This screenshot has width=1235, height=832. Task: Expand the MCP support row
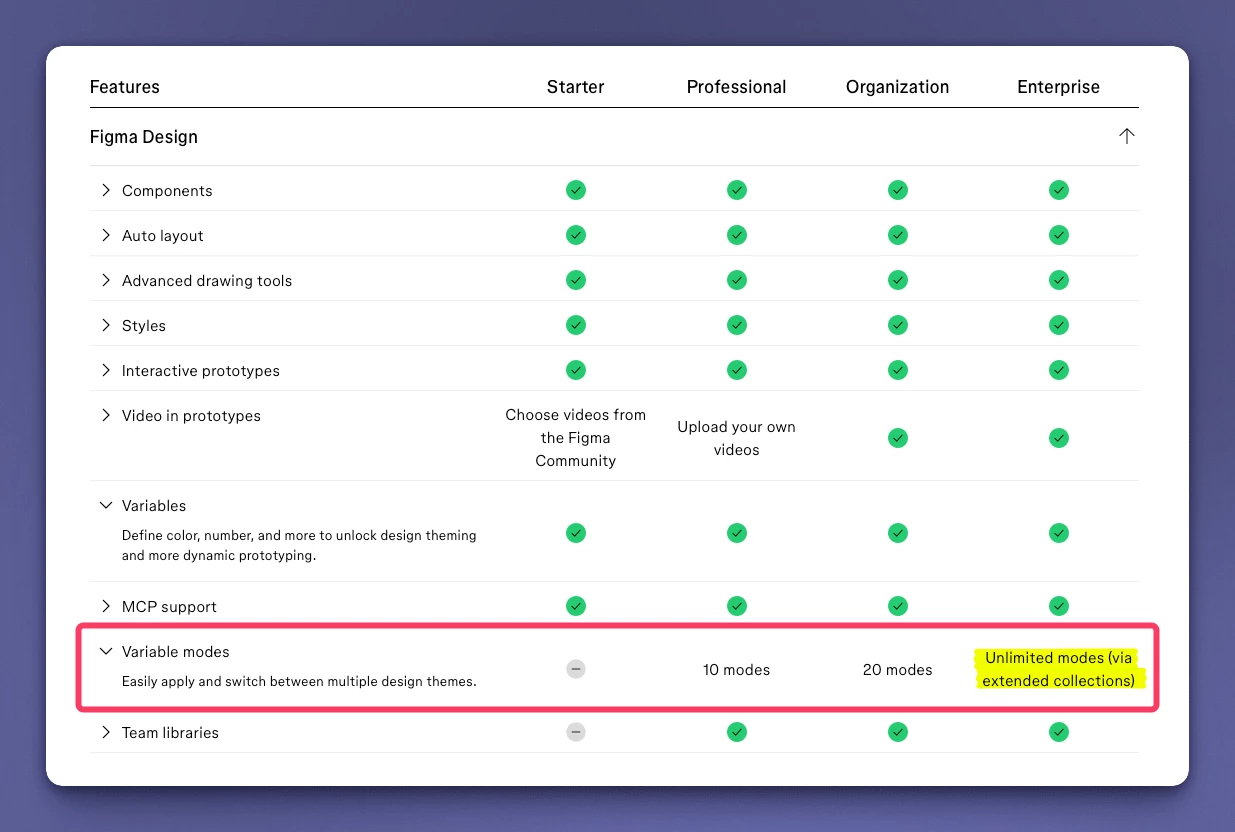(105, 606)
